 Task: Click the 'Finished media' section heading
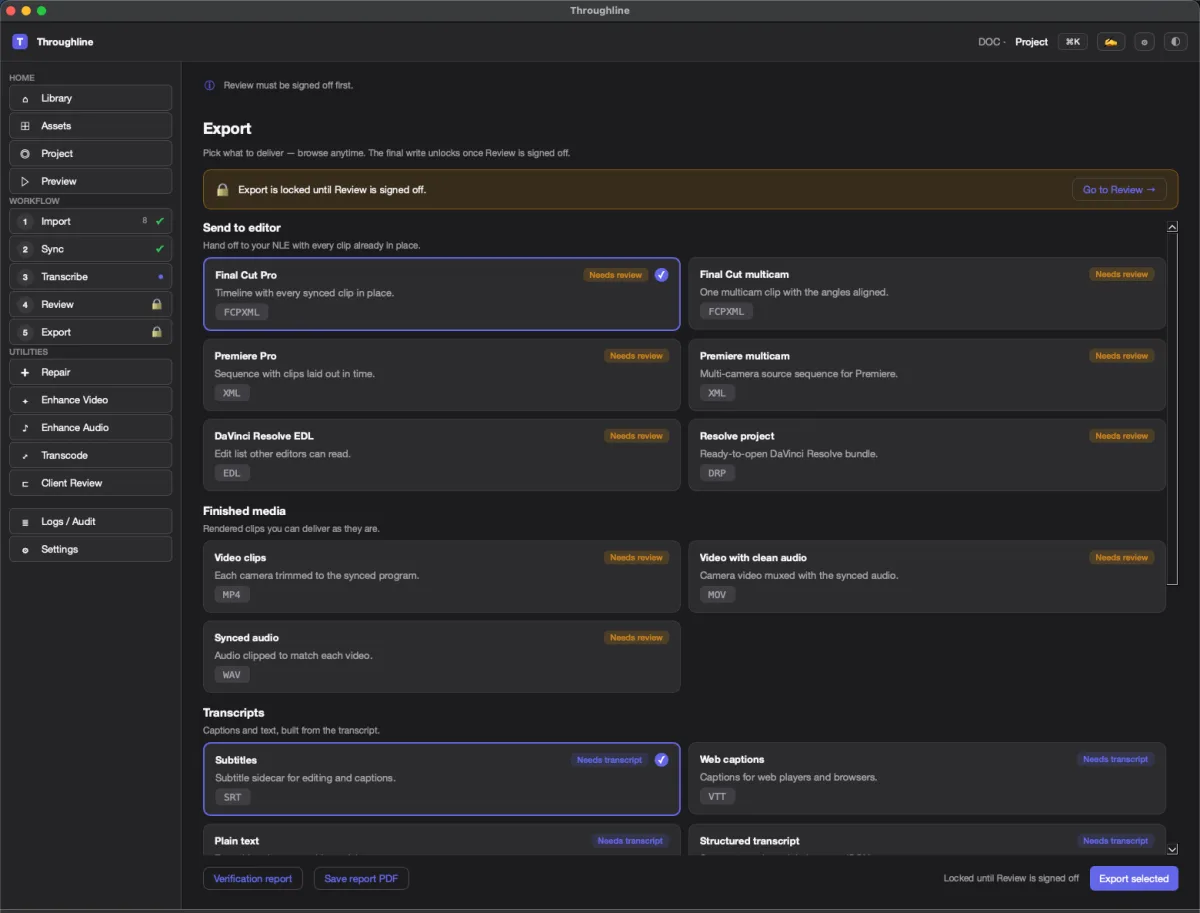tap(244, 511)
